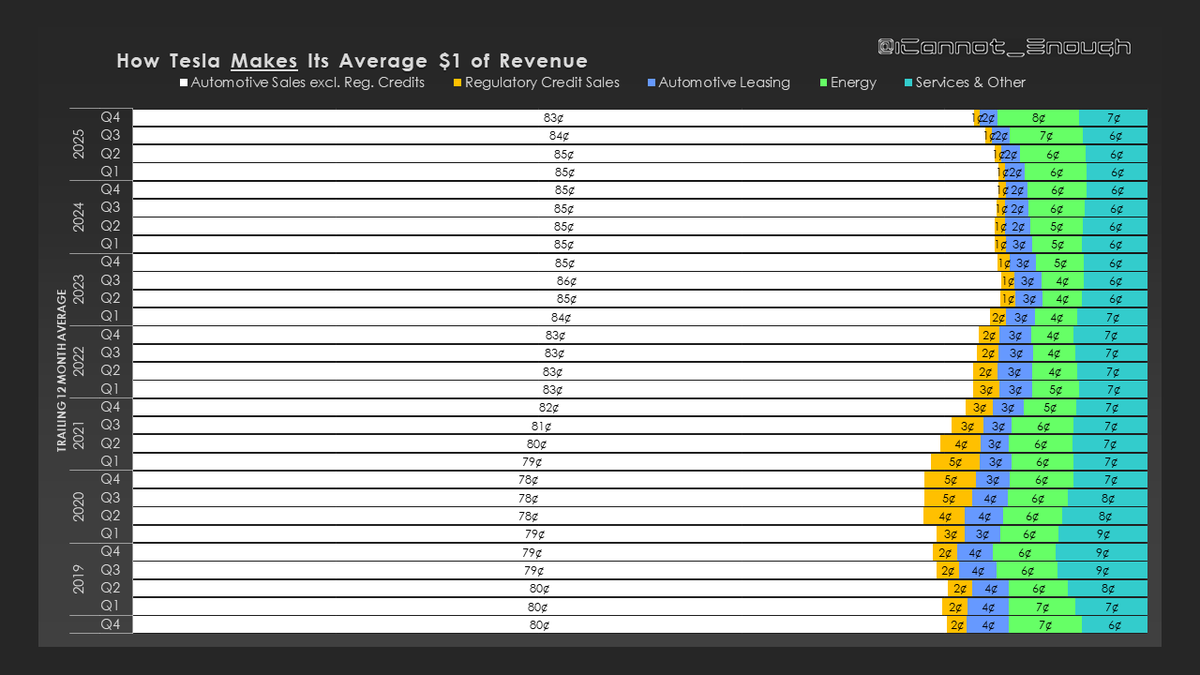Click the 3¢ Regulatory Credit segment in 2022 Q1
1200x675 pixels.
[x=985, y=390]
